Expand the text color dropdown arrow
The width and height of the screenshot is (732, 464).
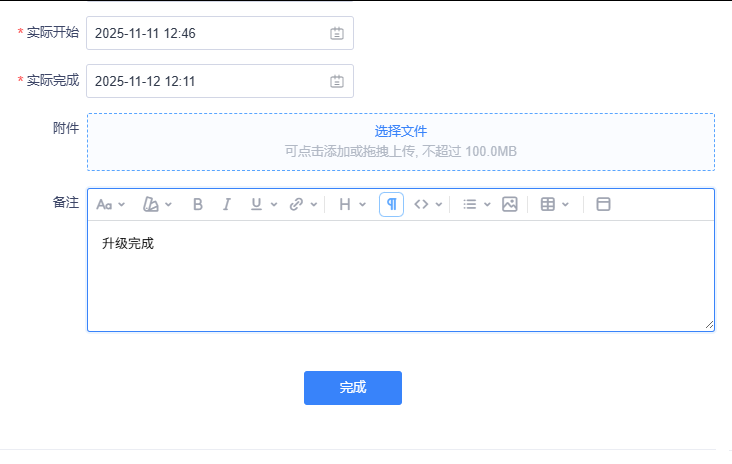169,204
